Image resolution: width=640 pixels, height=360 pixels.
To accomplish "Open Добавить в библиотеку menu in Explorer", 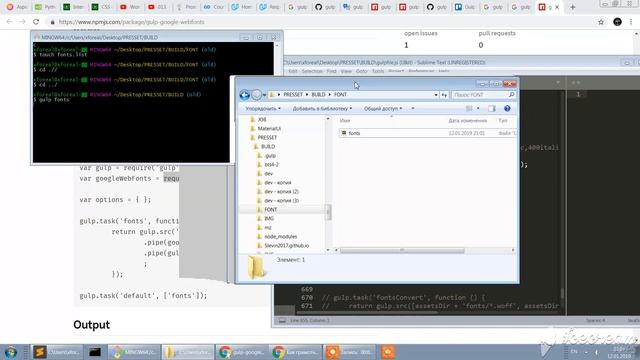I will tap(322, 109).
